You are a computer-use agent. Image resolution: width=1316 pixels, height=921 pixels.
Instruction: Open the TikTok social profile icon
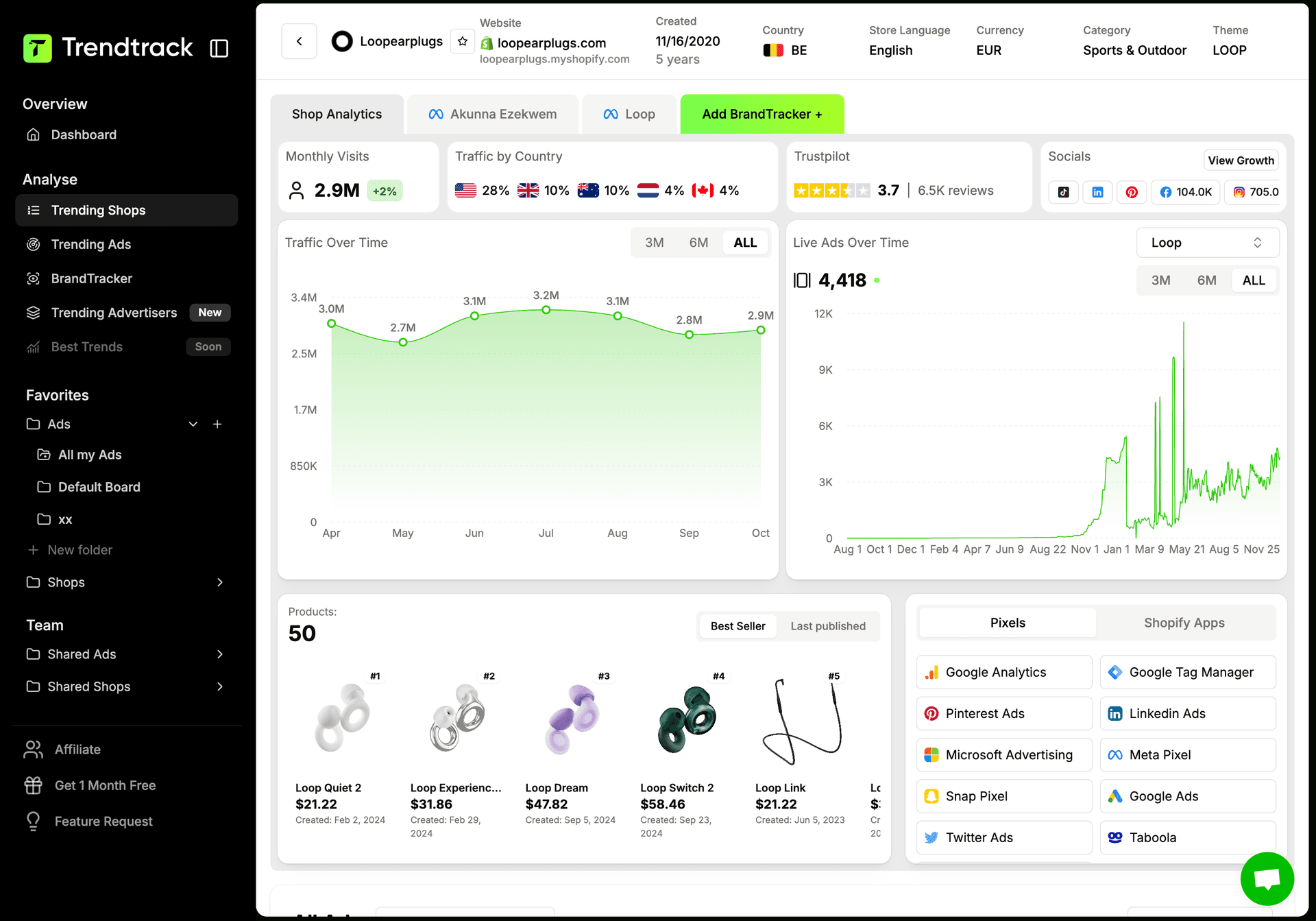pos(1063,192)
